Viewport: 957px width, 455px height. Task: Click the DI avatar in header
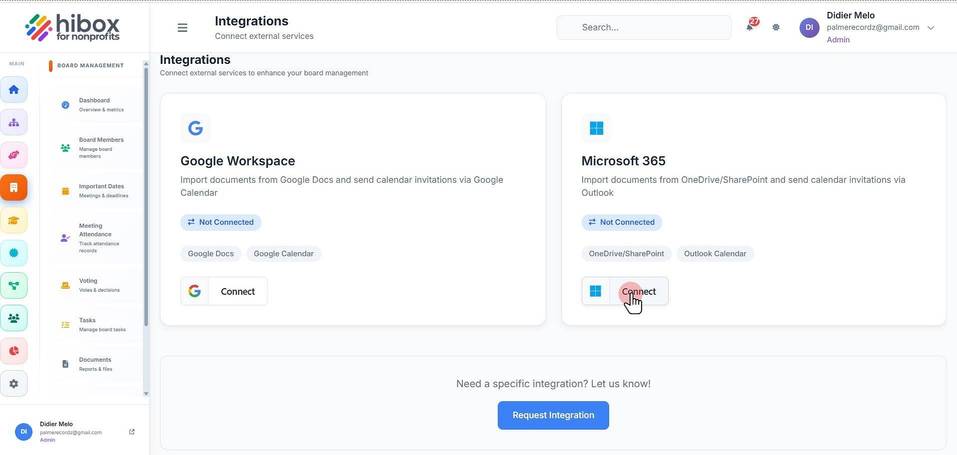coord(809,27)
